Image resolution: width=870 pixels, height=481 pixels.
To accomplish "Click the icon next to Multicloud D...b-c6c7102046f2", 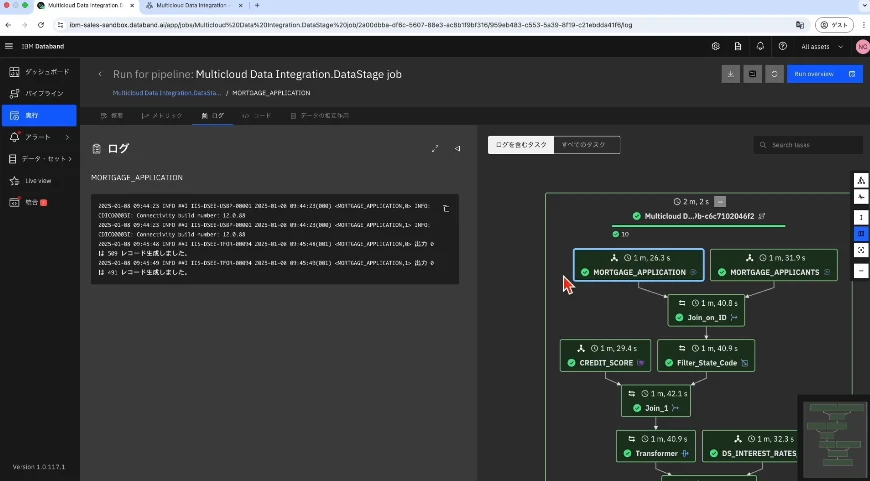I will point(762,216).
